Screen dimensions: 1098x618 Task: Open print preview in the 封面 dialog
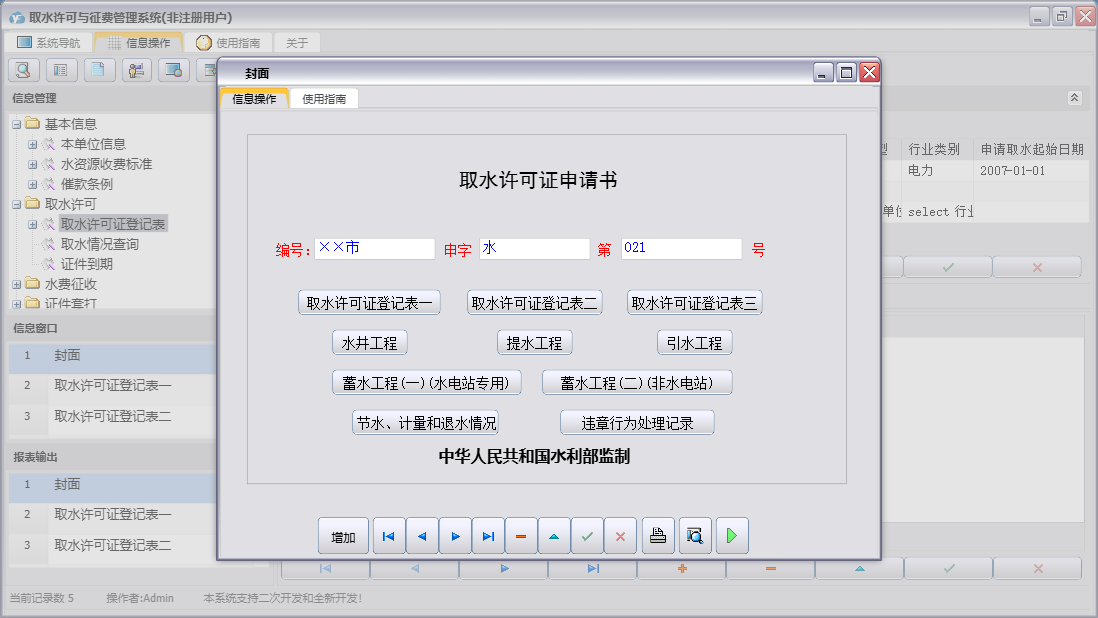coord(694,535)
